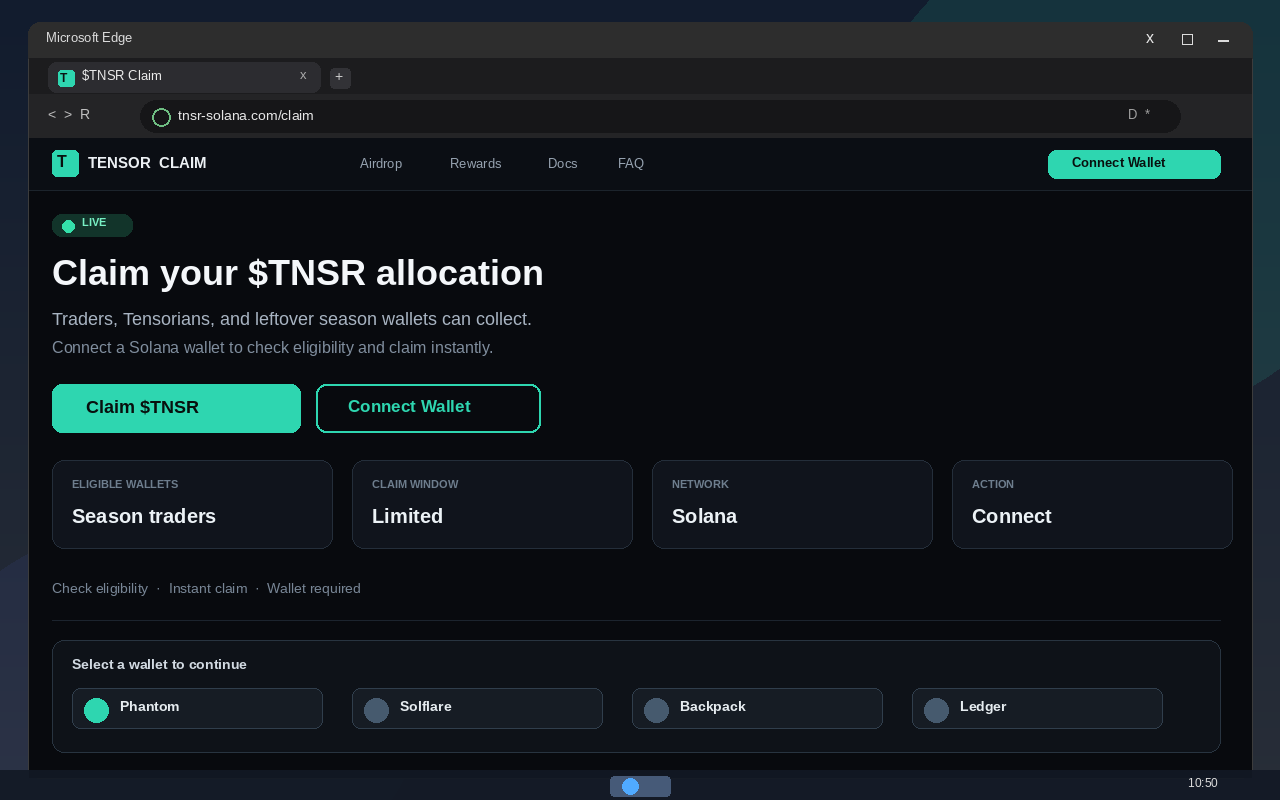
Task: Open the Rewards nav item
Action: pyautogui.click(x=476, y=163)
